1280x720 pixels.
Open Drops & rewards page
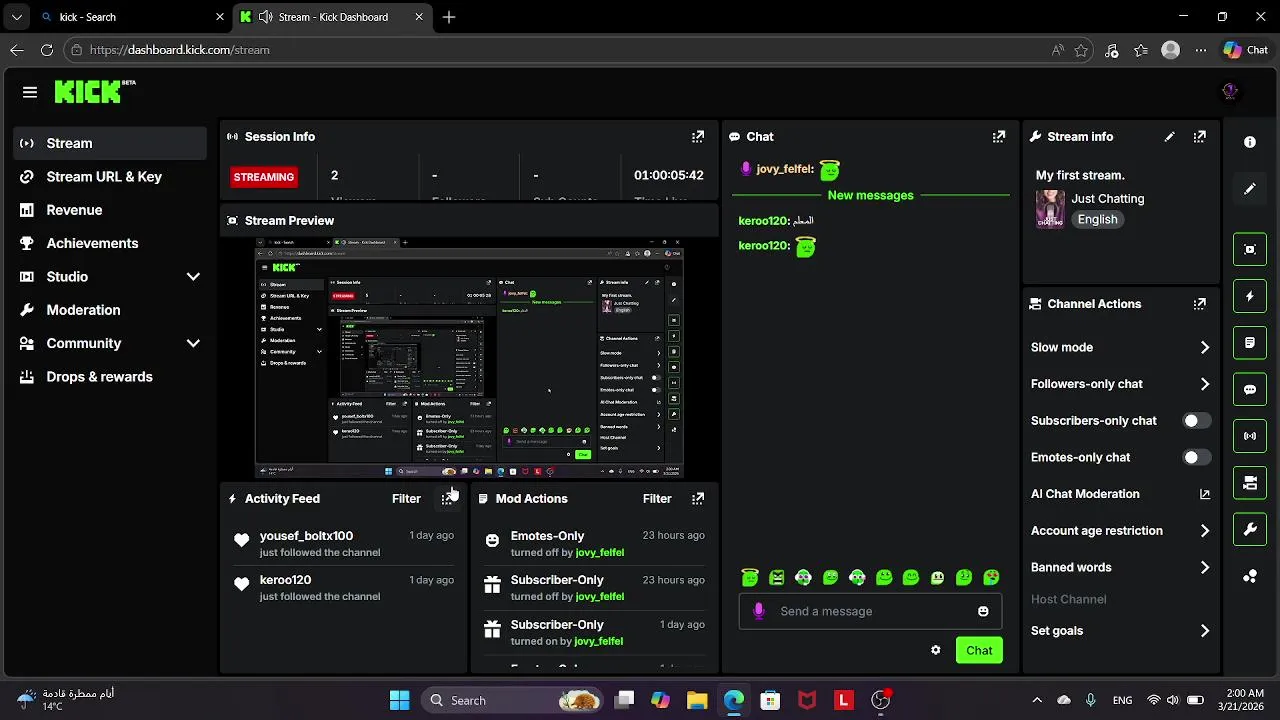110,377
